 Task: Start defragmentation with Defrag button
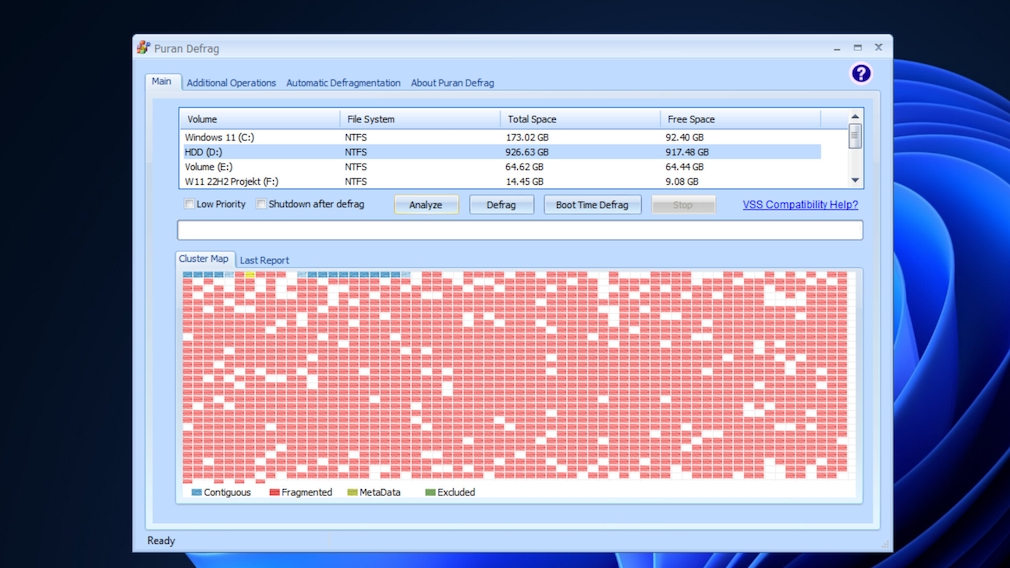click(x=501, y=205)
